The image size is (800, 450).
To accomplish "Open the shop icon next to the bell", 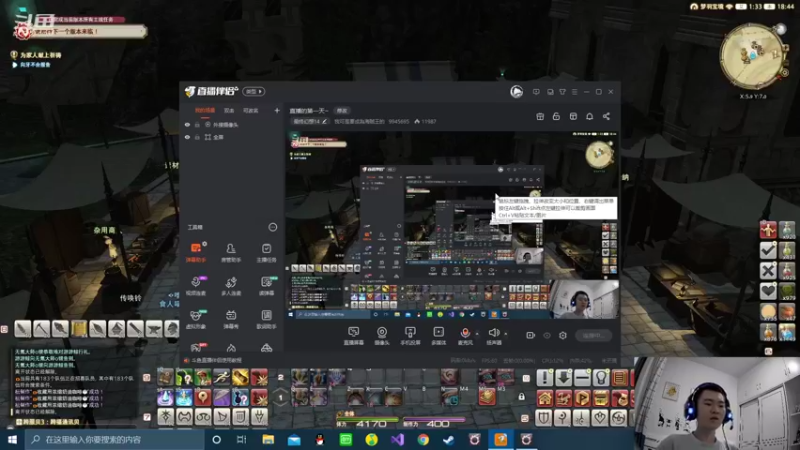I will point(573,116).
